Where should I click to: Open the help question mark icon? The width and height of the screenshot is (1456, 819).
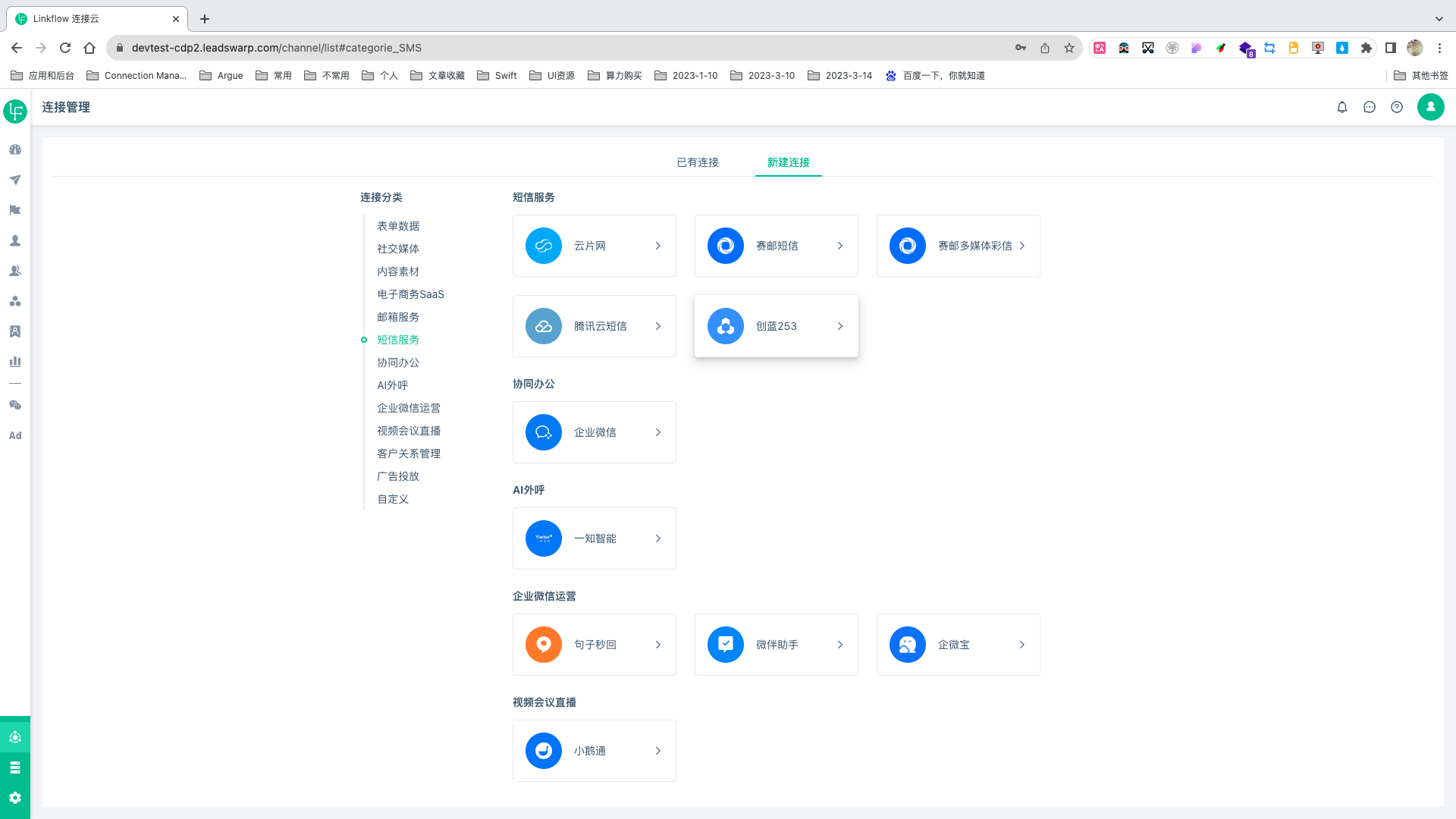pos(1397,107)
